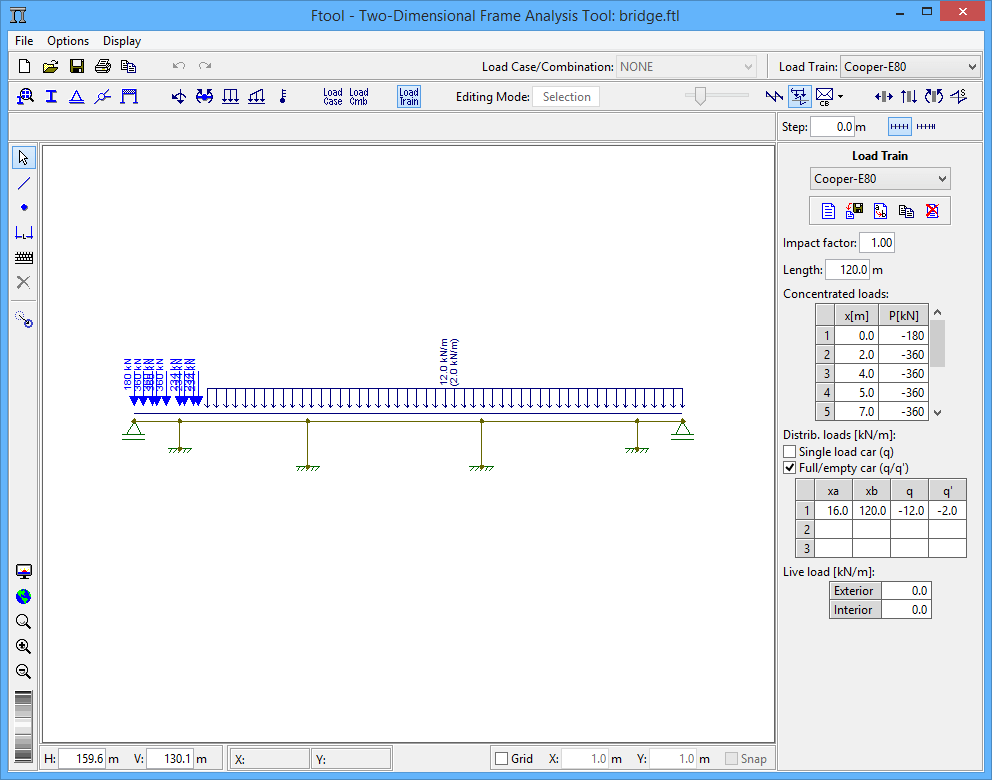The width and height of the screenshot is (992, 780).
Task: Uncheck the Full/empty car (q/q') option
Action: [790, 468]
